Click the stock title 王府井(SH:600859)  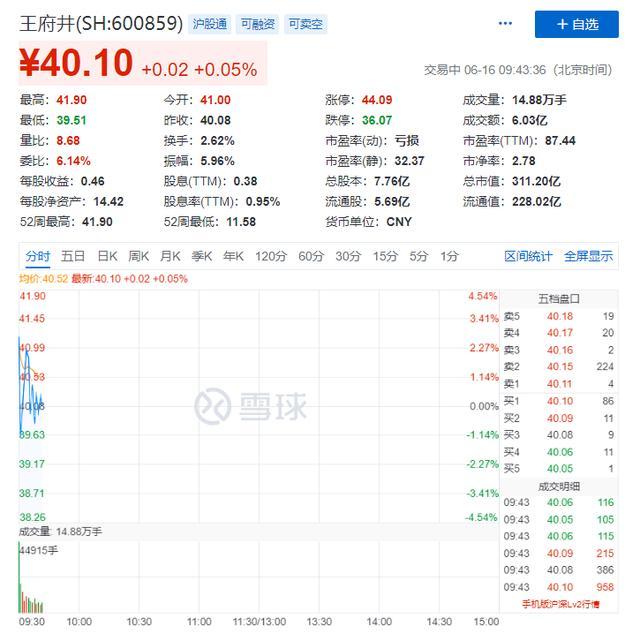pyautogui.click(x=101, y=23)
